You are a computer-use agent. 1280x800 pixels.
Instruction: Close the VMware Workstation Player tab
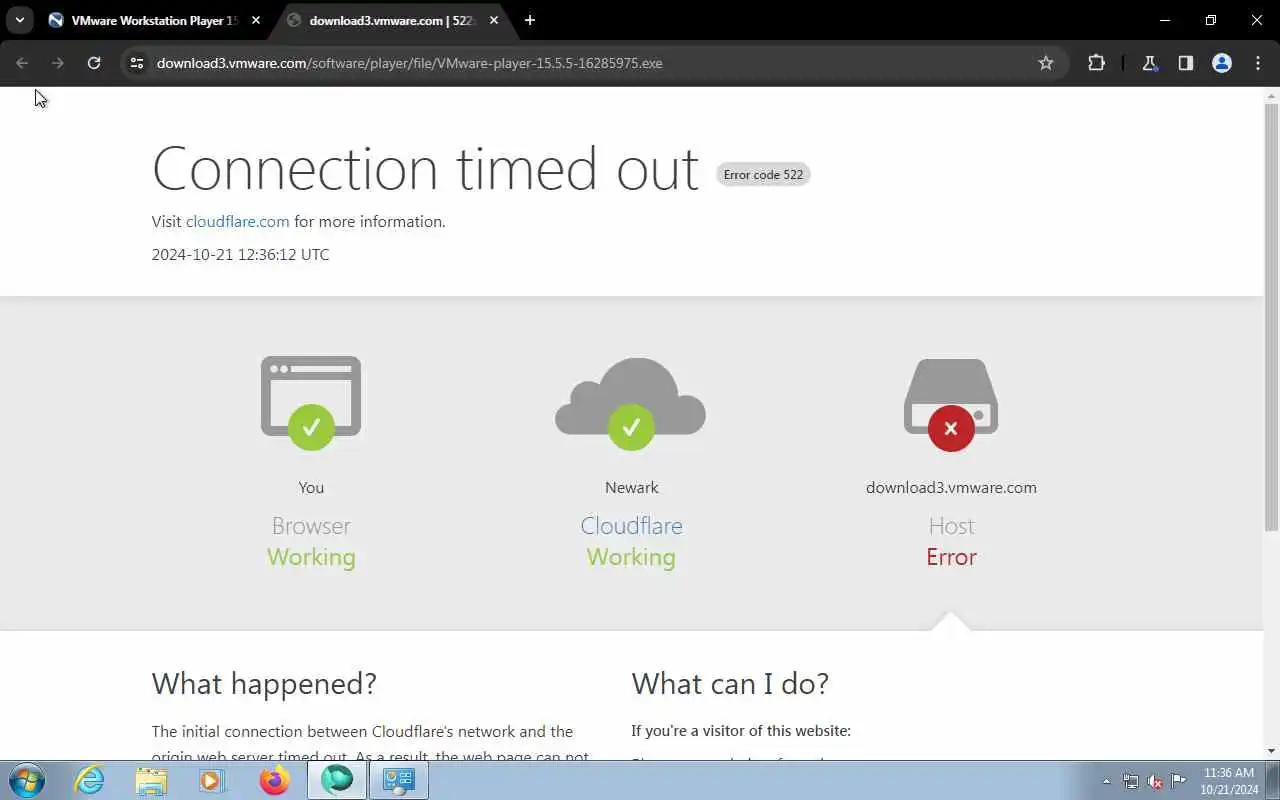coord(256,20)
